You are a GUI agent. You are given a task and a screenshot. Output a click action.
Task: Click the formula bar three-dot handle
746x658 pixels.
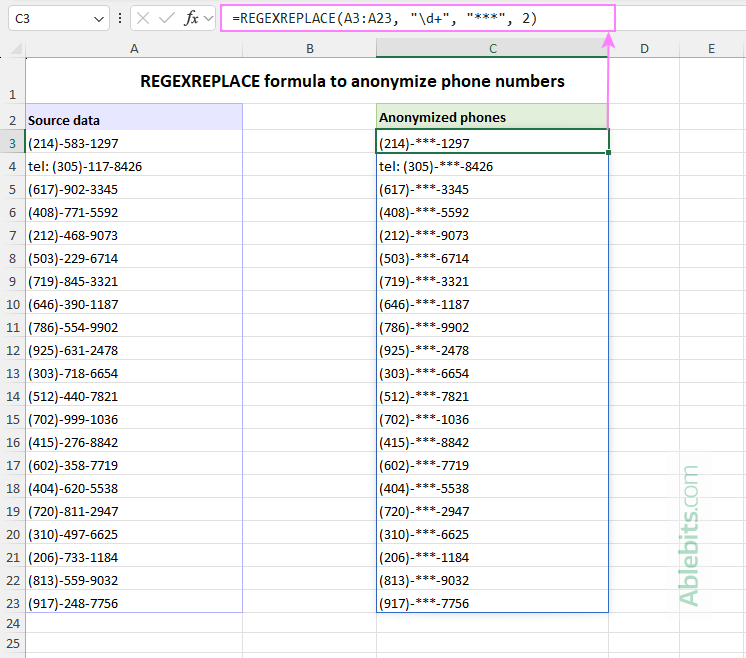pos(119,19)
